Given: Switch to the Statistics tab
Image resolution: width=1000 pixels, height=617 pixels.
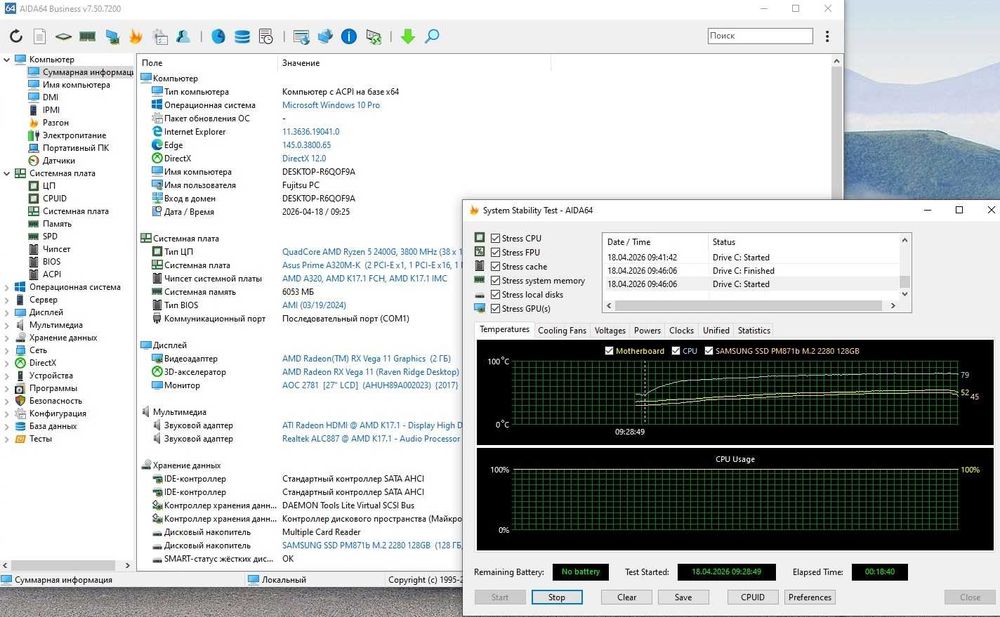Looking at the screenshot, I should tap(754, 331).
